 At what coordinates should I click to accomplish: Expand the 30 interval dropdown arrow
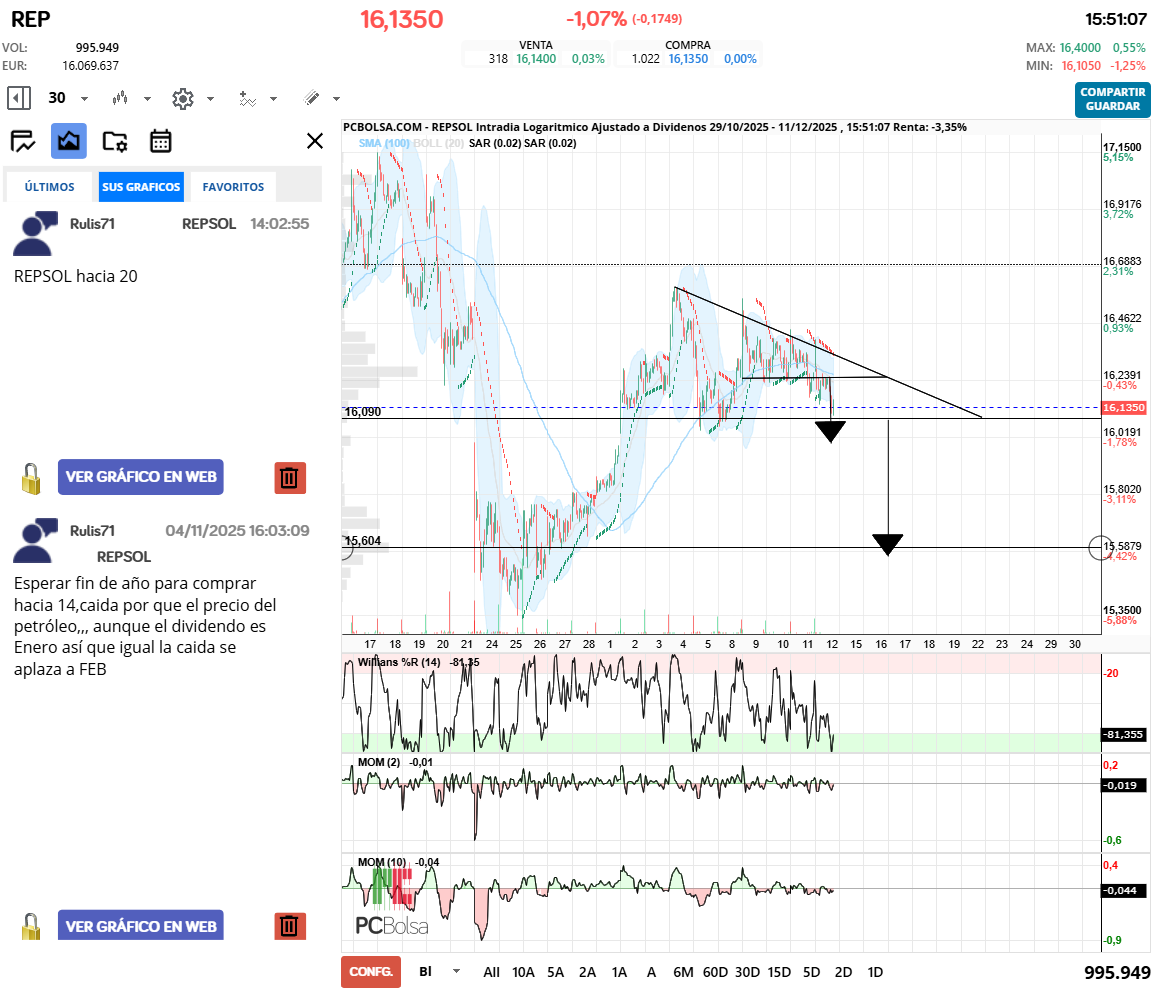tap(84, 99)
